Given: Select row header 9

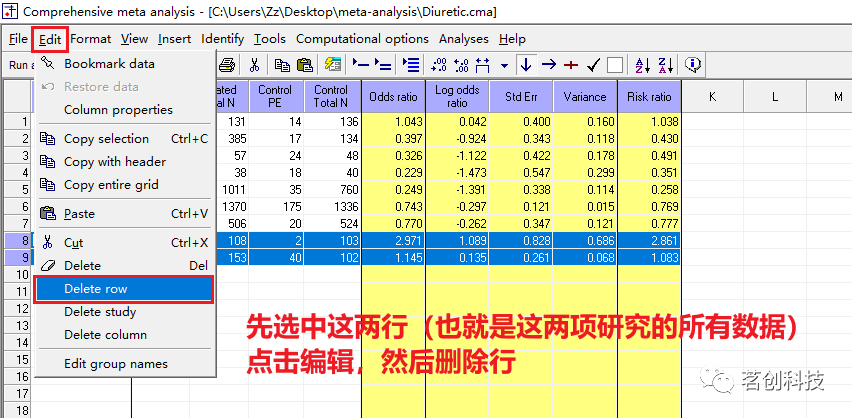Looking at the screenshot, I should (16, 258).
